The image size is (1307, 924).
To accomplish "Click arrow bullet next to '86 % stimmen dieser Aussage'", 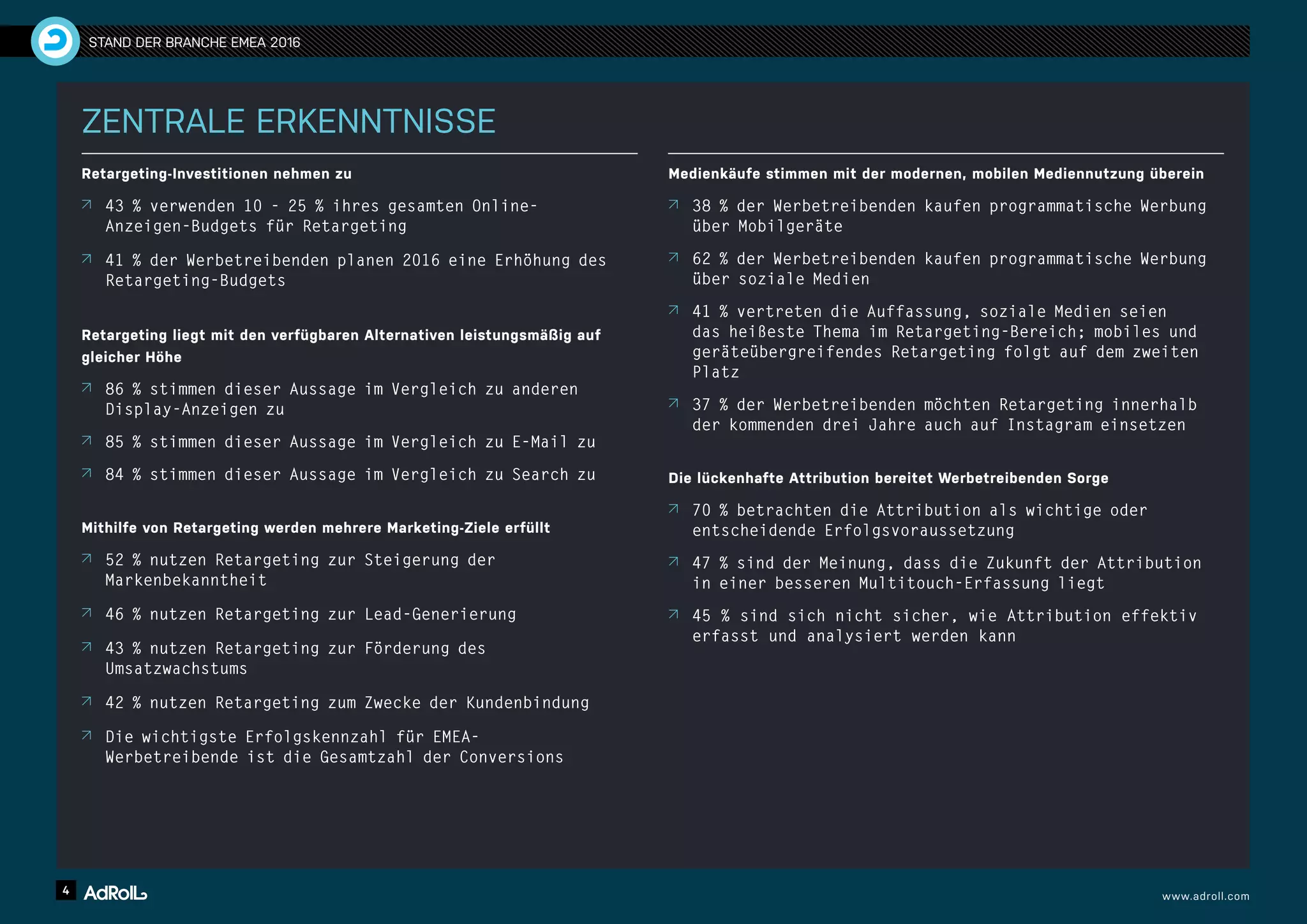I will [87, 388].
